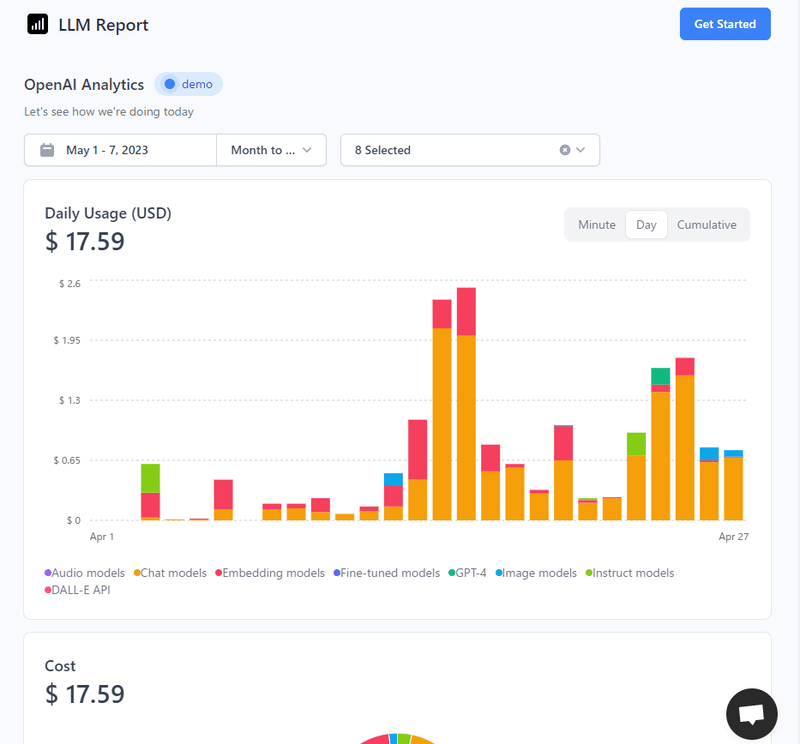Open the chat support bubble
The height and width of the screenshot is (744, 800).
(751, 714)
